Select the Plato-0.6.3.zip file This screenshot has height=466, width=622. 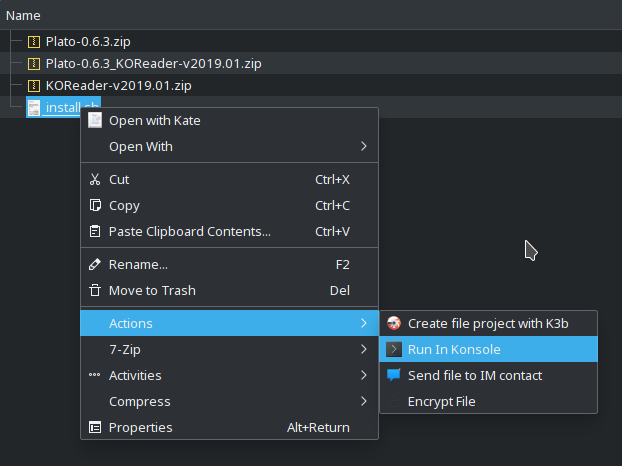88,42
